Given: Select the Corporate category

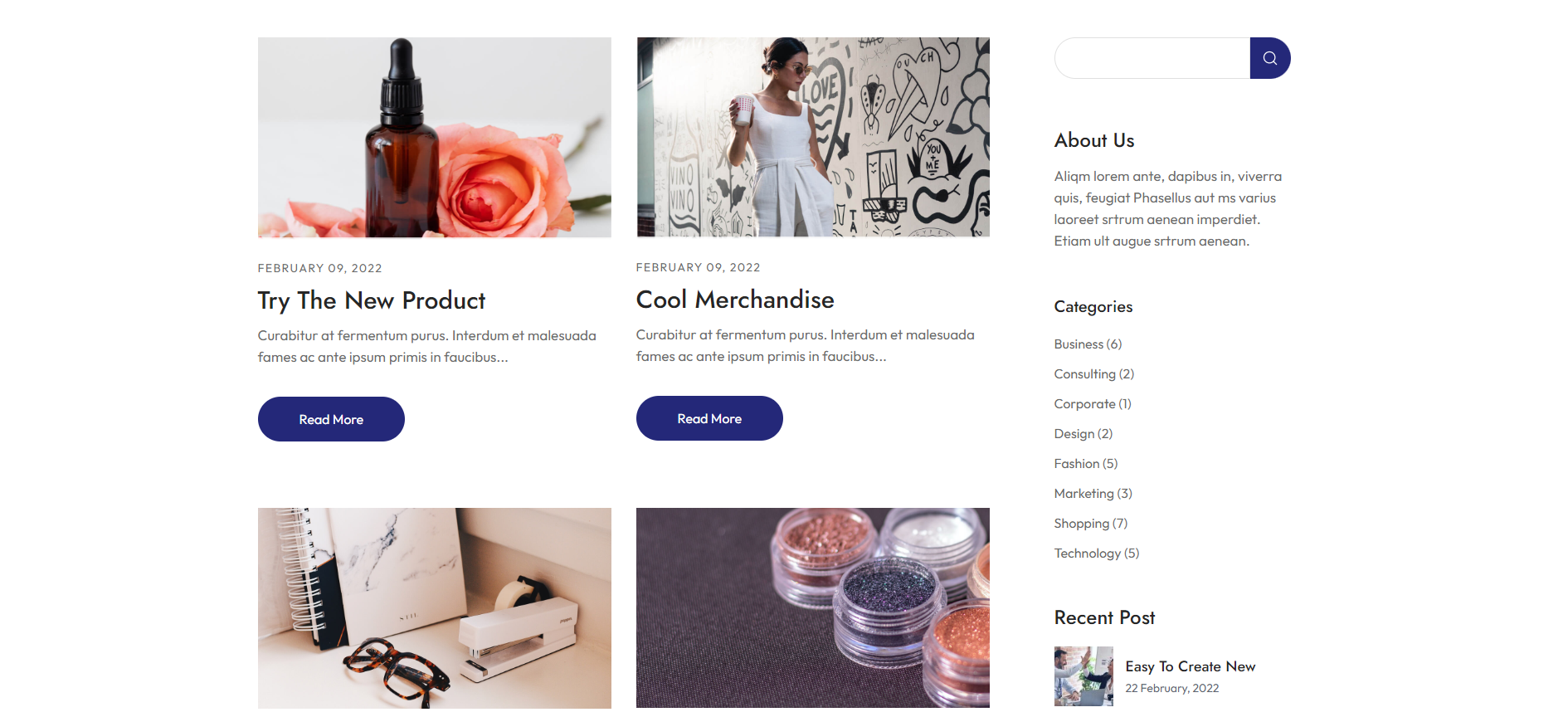Looking at the screenshot, I should [x=1093, y=403].
